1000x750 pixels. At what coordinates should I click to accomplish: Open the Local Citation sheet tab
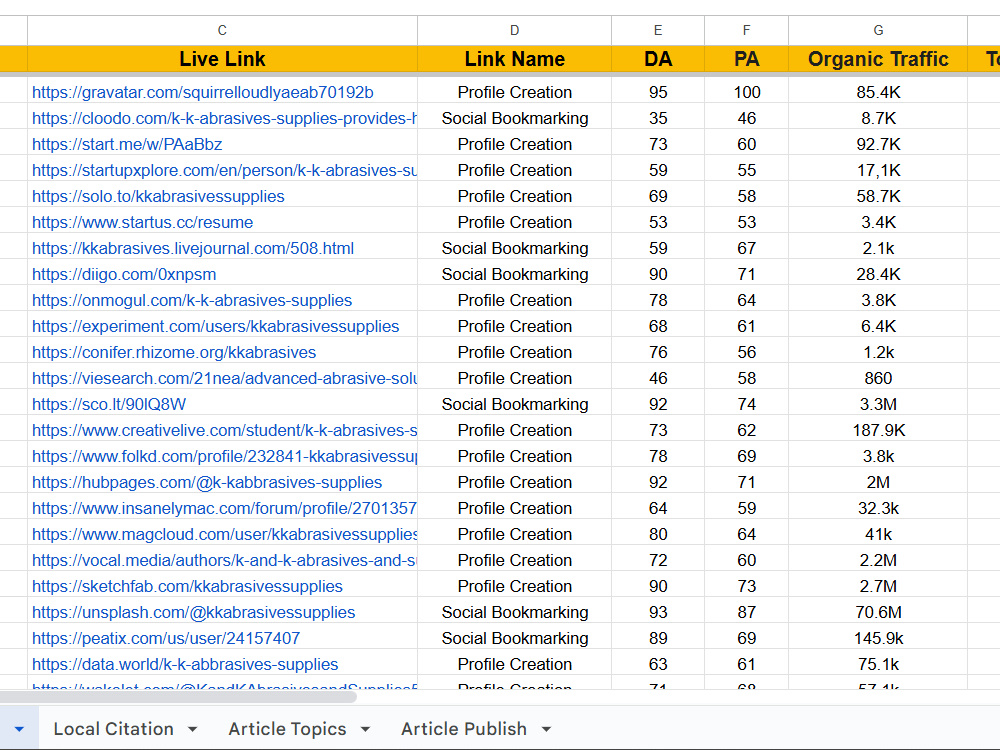[113, 728]
